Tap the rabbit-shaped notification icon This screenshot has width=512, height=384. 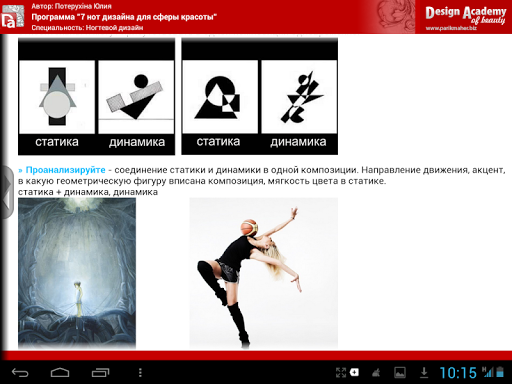tap(376, 373)
